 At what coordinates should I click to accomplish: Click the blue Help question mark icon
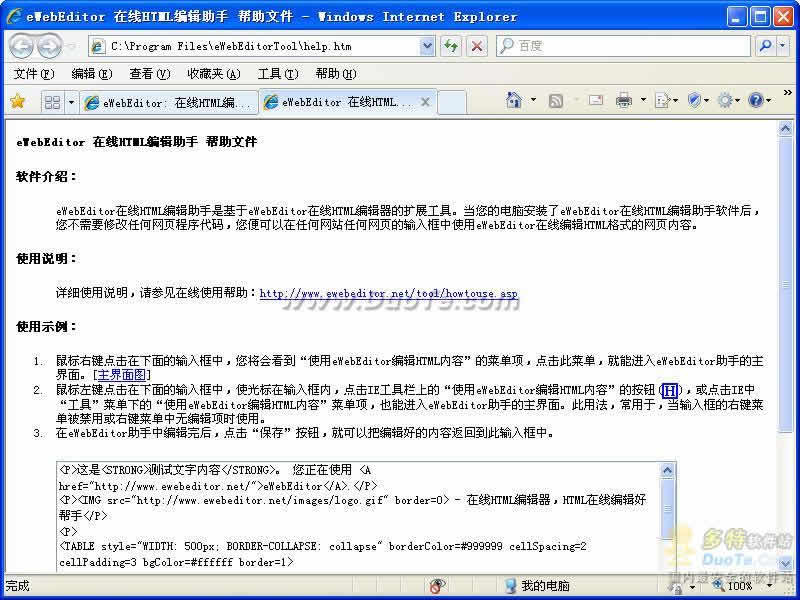click(756, 100)
